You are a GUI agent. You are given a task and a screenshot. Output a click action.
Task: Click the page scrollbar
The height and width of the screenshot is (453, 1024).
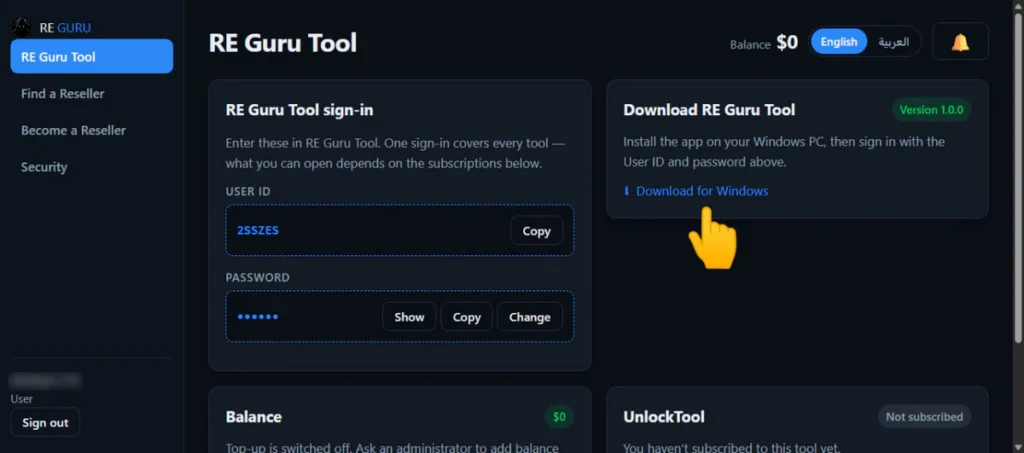1017,180
